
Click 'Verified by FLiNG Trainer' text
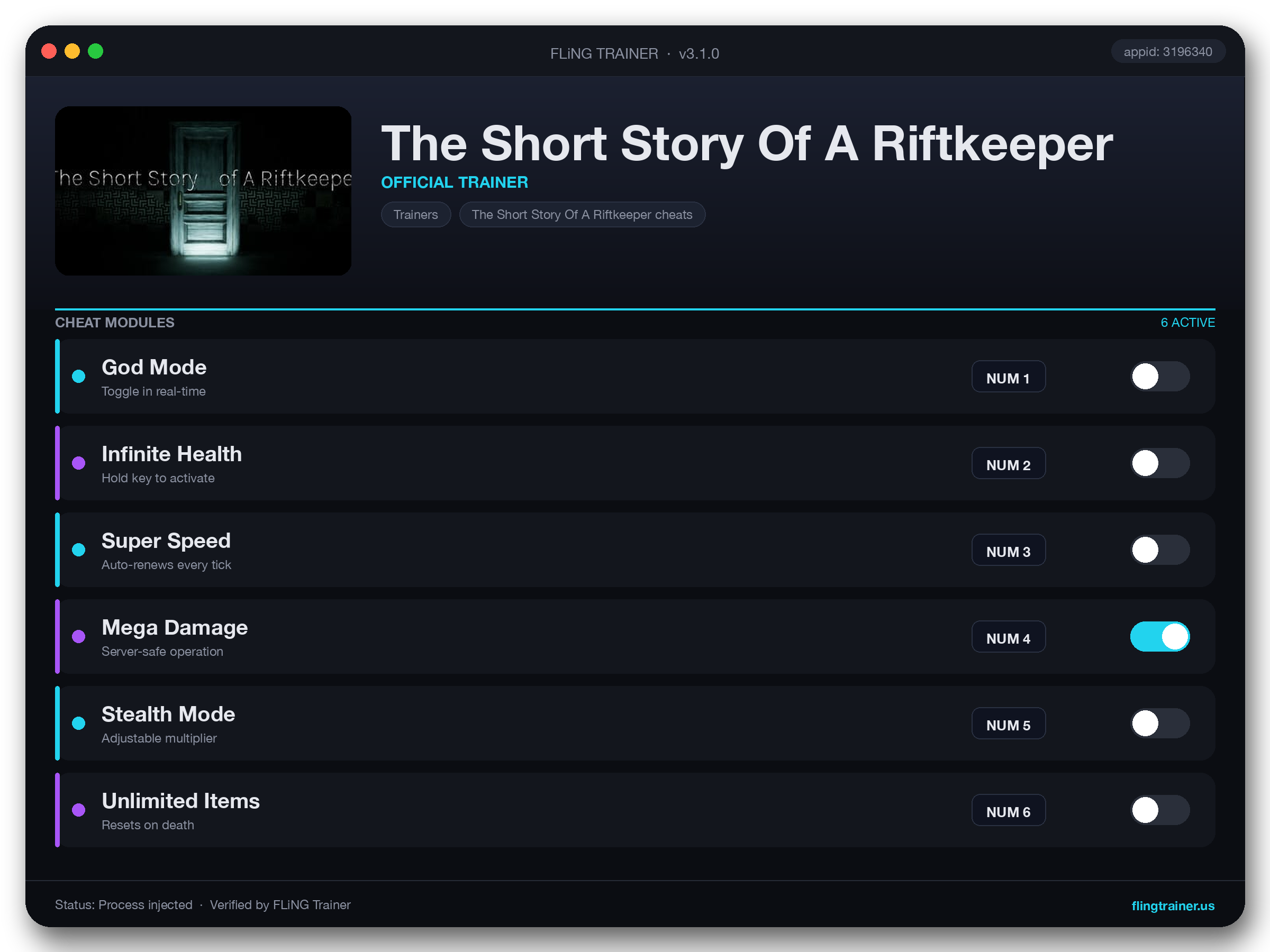tap(280, 905)
